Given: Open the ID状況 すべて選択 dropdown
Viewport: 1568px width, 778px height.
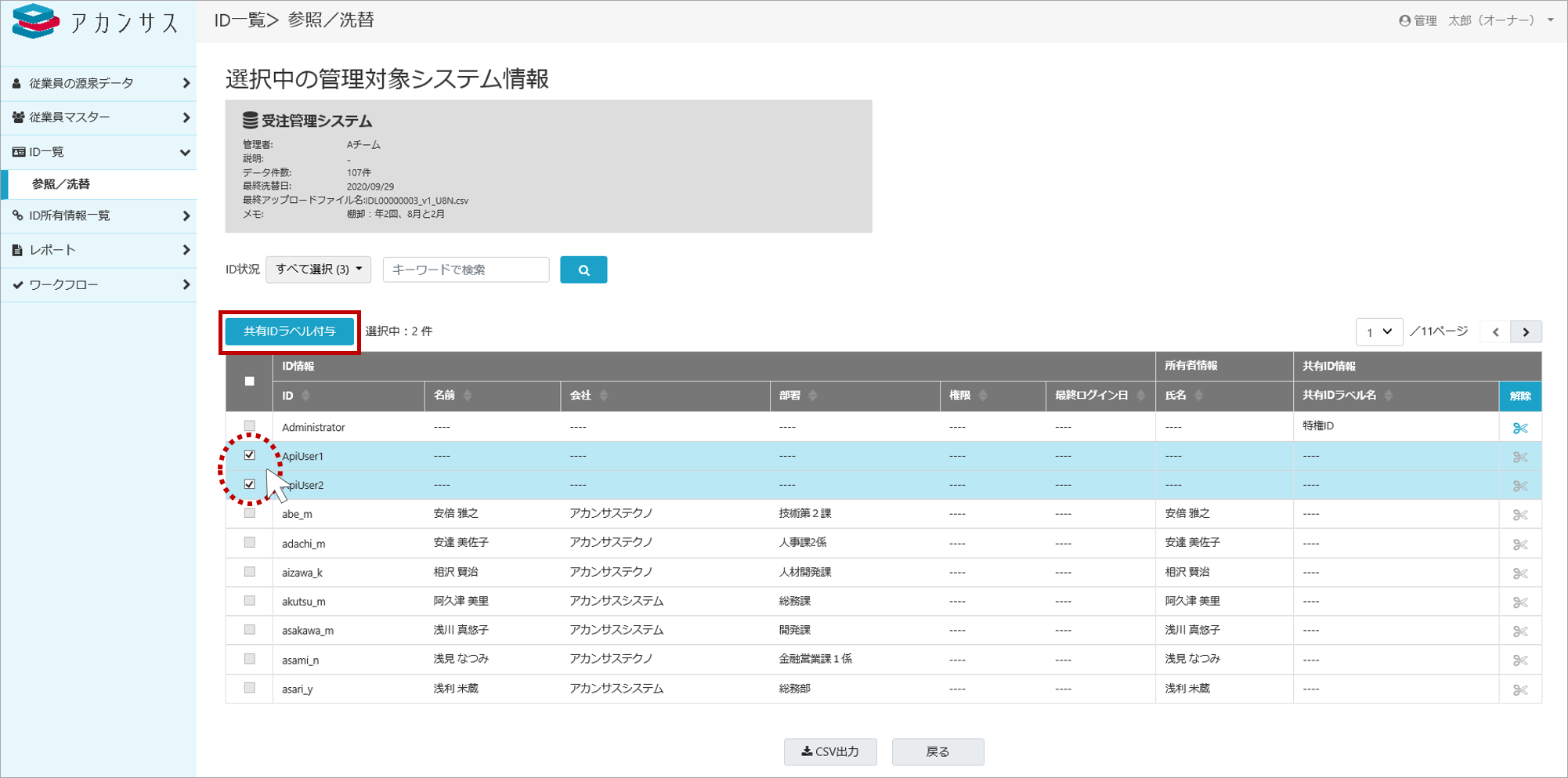Looking at the screenshot, I should click(x=318, y=270).
